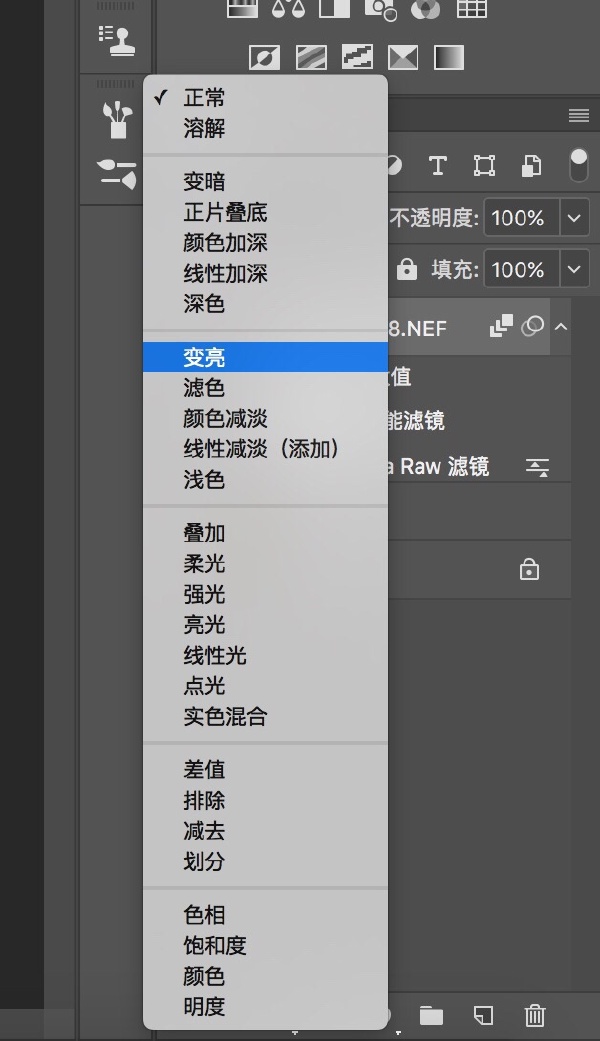Click the trash icon to delete layer
600x1041 pixels.
(535, 1016)
